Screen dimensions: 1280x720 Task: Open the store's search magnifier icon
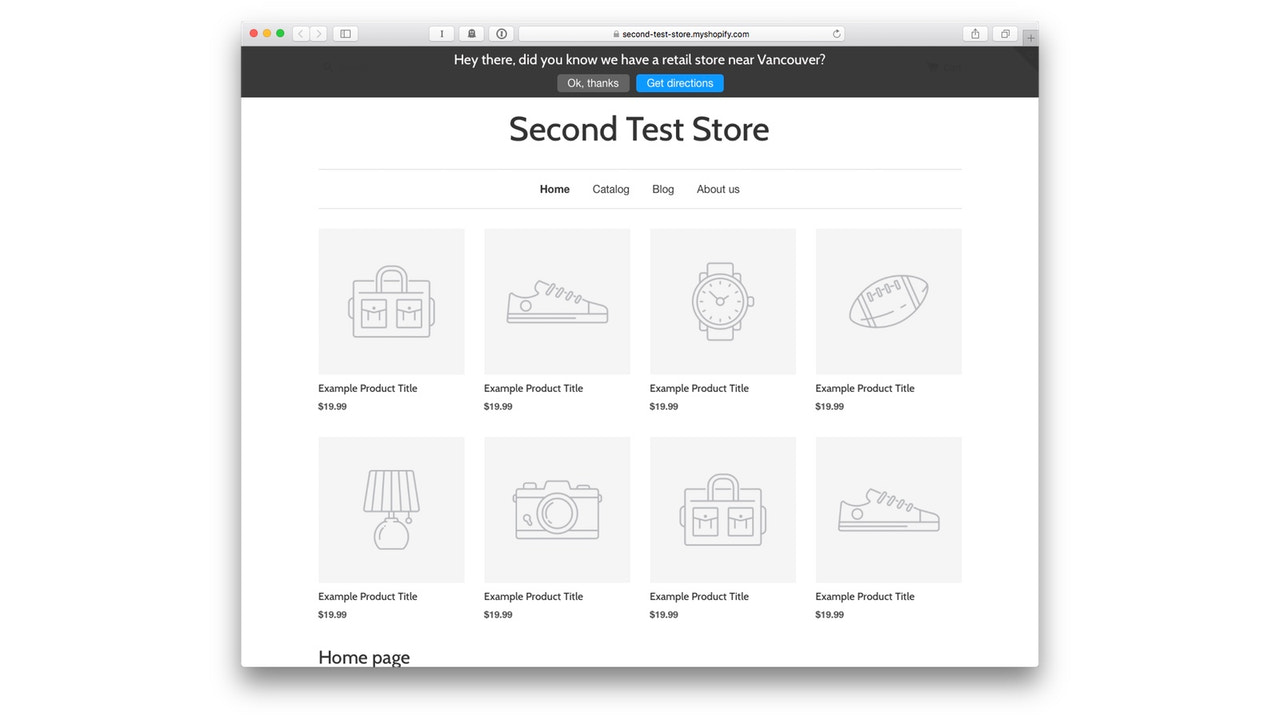(x=326, y=67)
